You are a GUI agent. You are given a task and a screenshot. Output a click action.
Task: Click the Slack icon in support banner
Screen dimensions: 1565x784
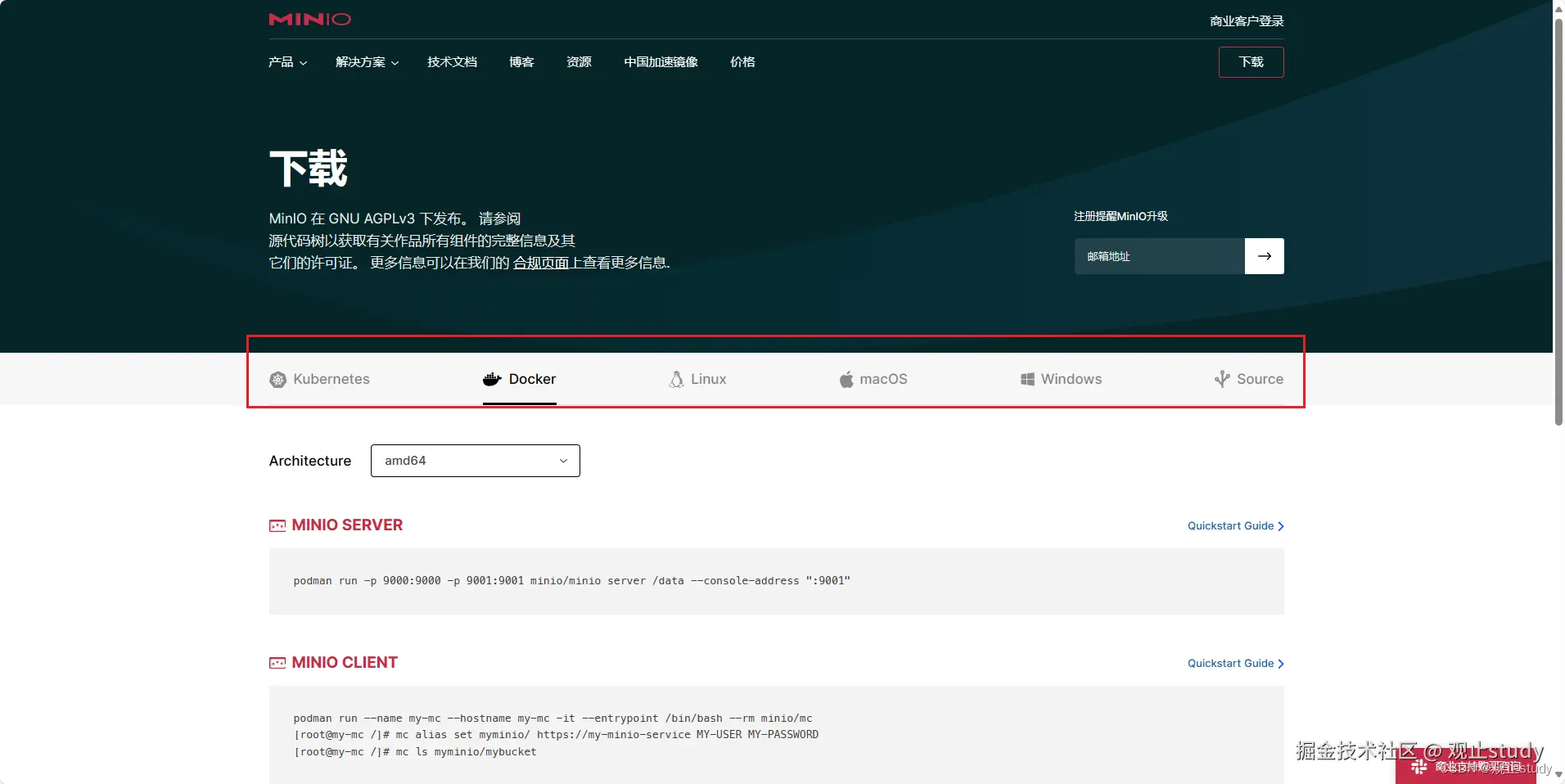tap(1419, 767)
